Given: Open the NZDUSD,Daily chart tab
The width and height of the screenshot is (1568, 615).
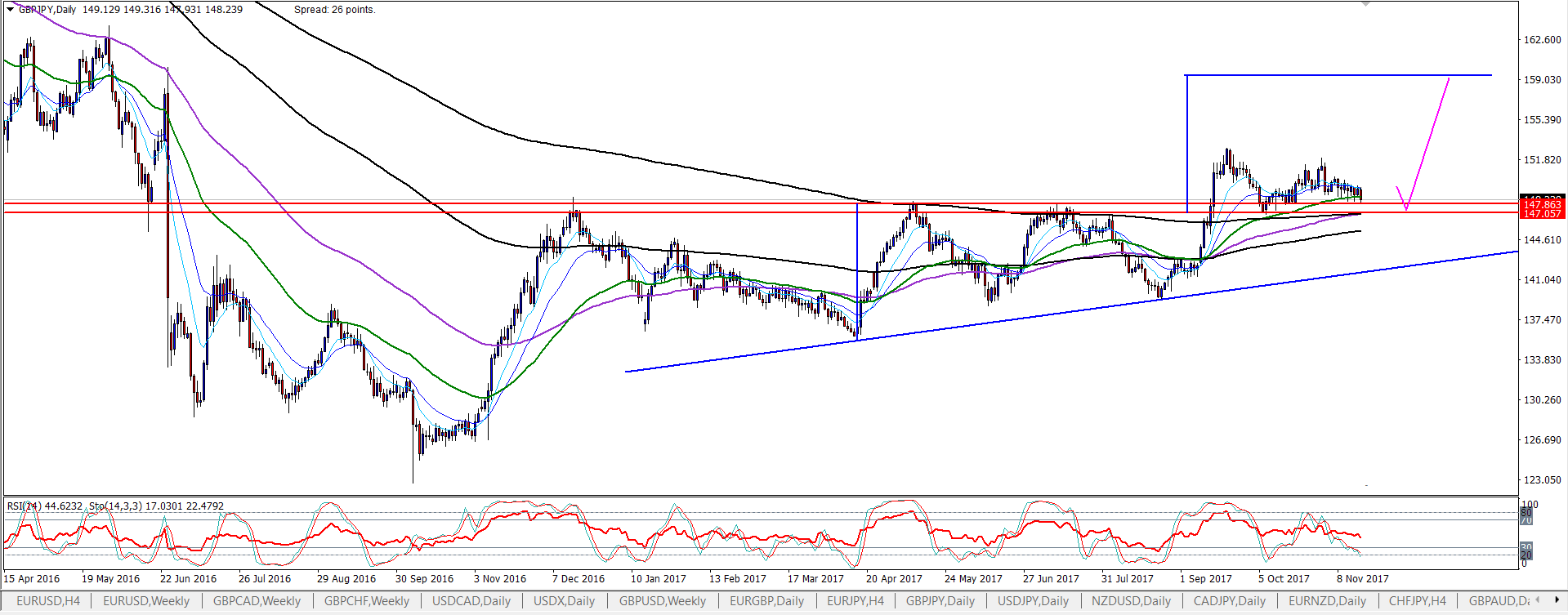Looking at the screenshot, I should pos(1132,601).
